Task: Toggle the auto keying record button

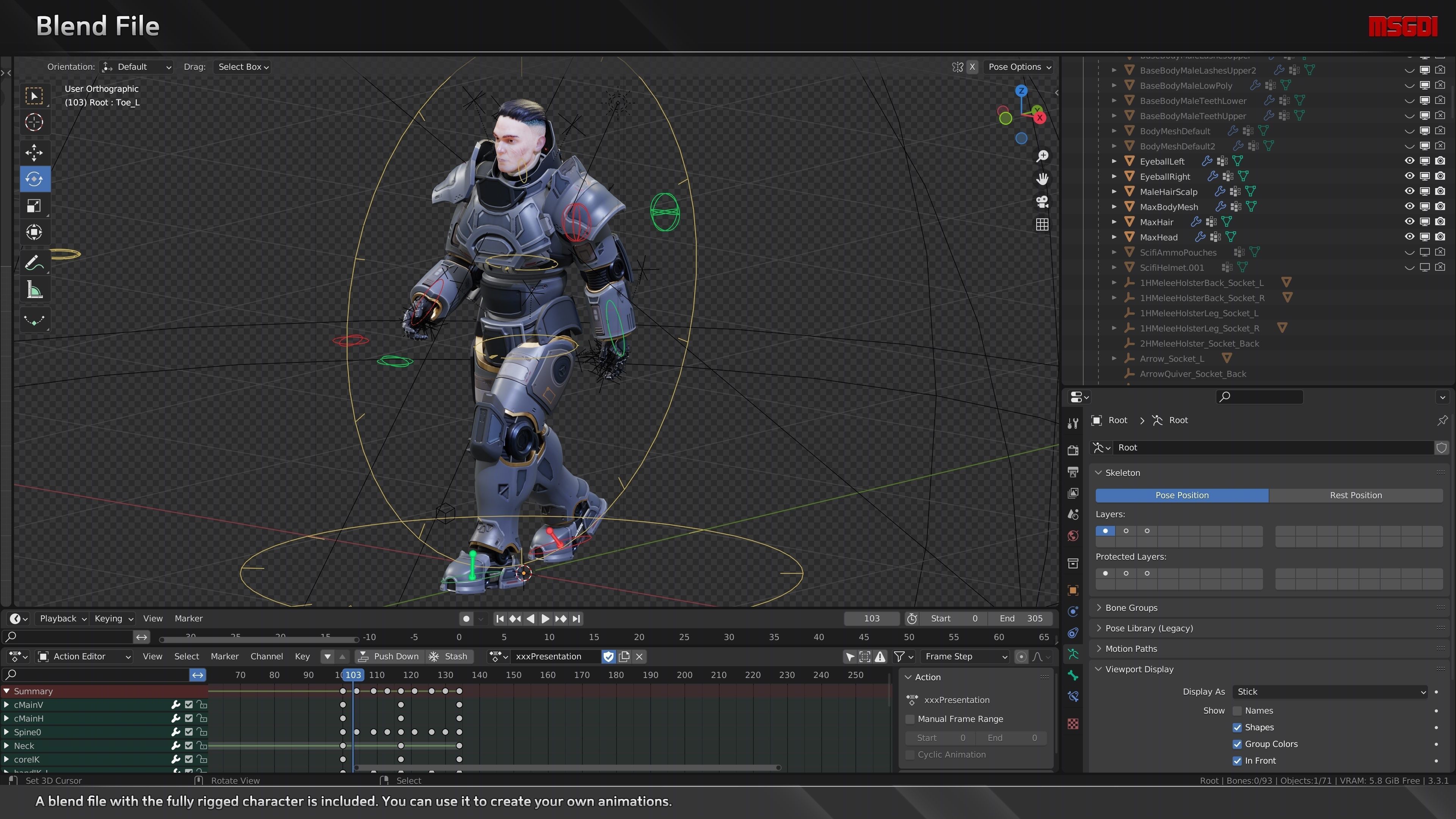Action: (x=466, y=619)
